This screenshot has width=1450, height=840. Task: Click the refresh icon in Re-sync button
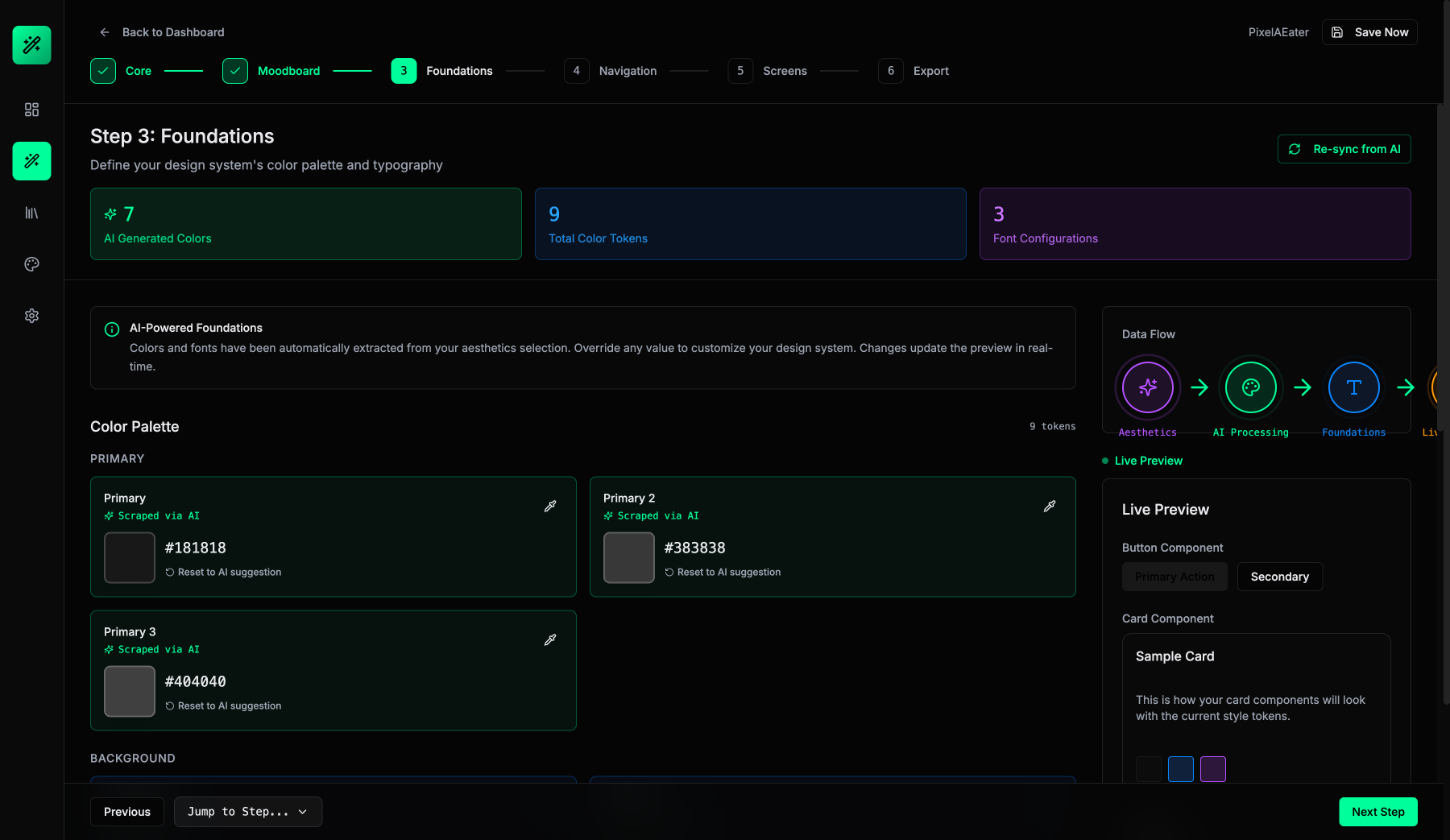1295,149
